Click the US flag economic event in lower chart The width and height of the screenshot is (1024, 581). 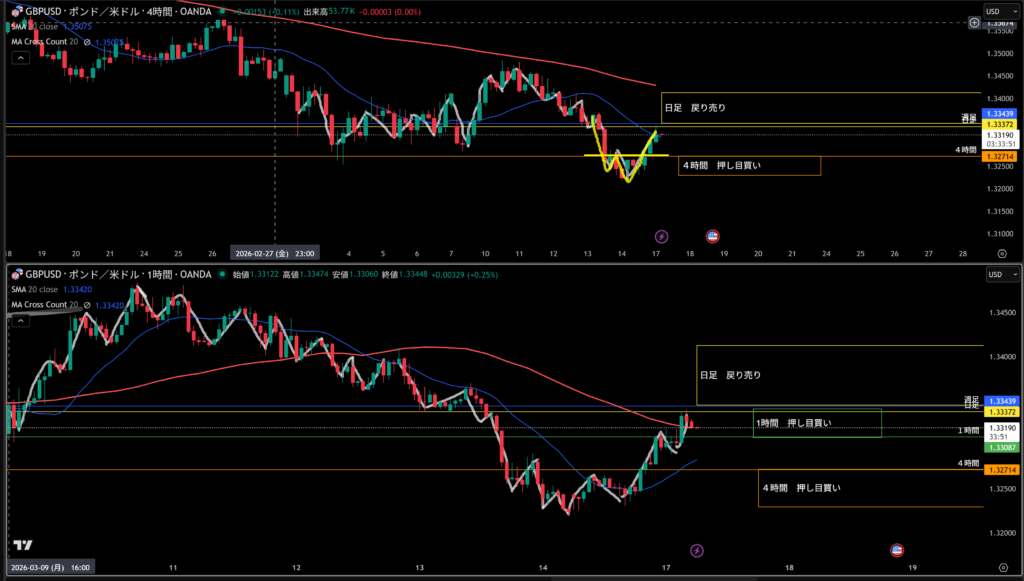coord(897,550)
